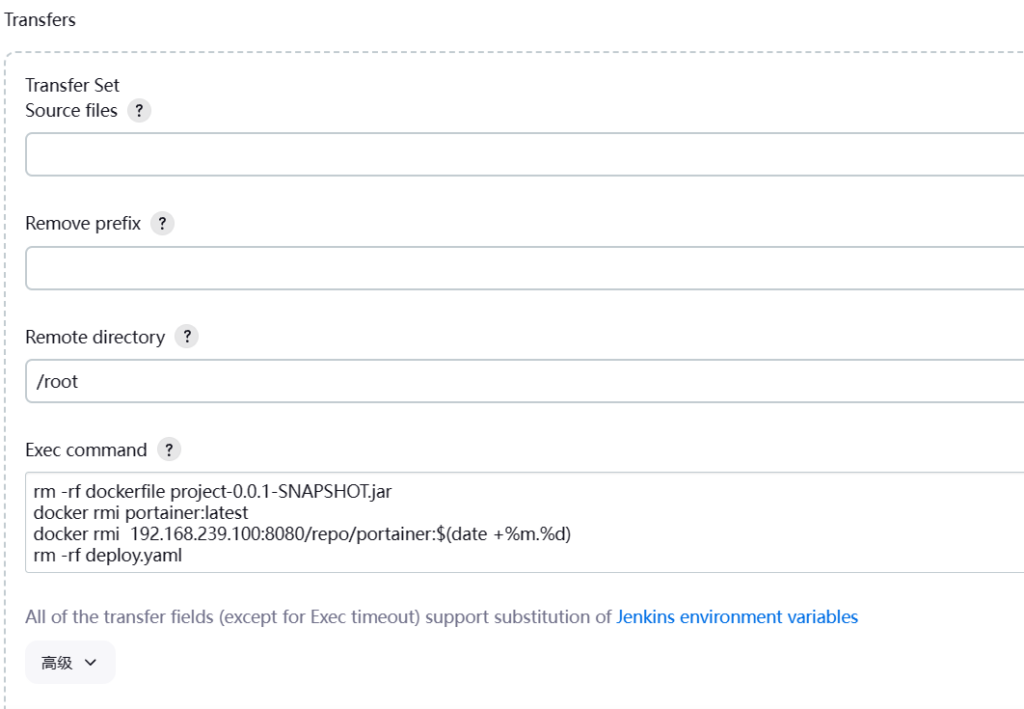The image size is (1024, 709).
Task: Click the line with 192.168.239.100:8080 registry
Action: [x=300, y=534]
